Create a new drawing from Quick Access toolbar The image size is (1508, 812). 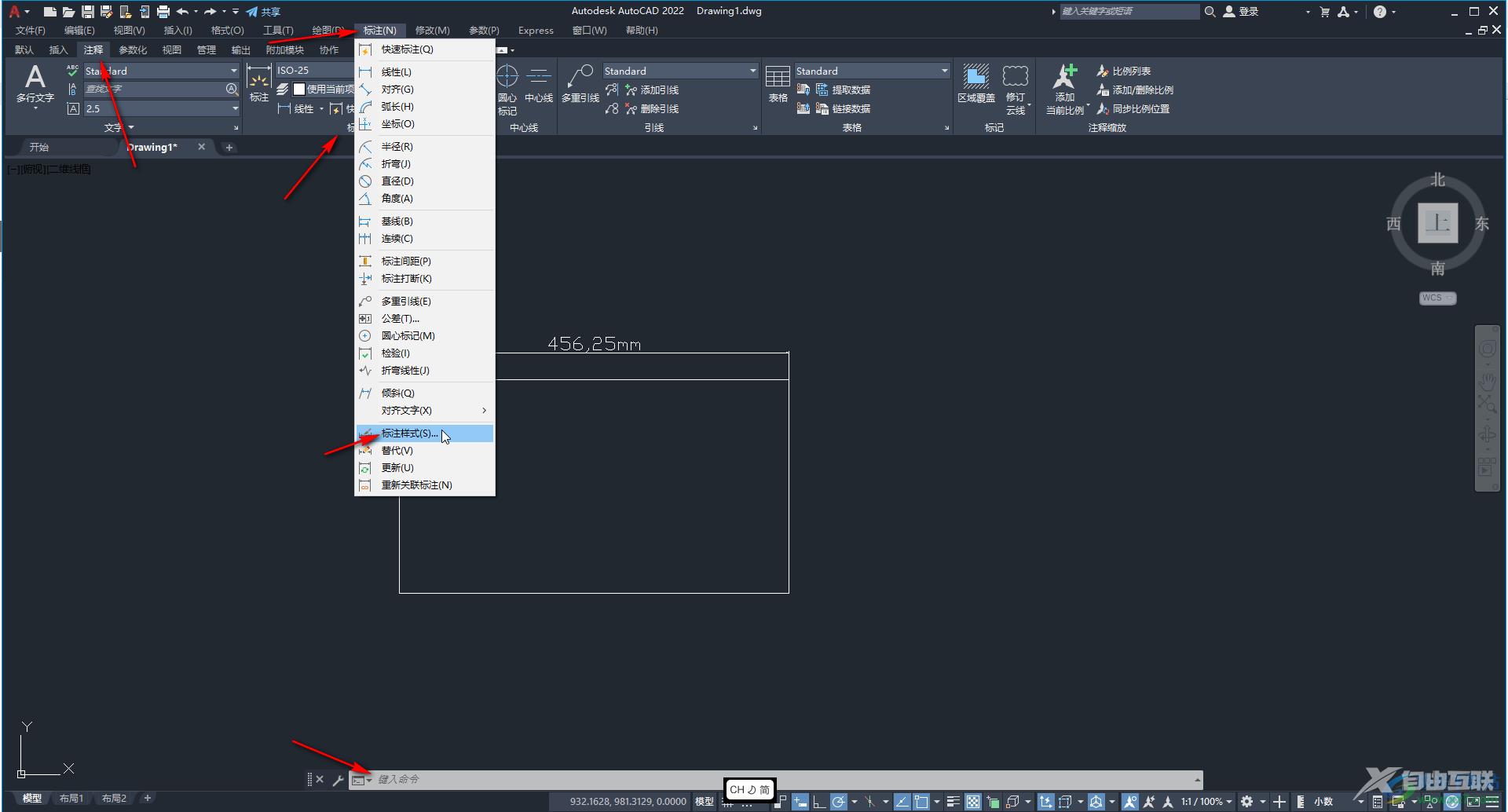(x=49, y=12)
